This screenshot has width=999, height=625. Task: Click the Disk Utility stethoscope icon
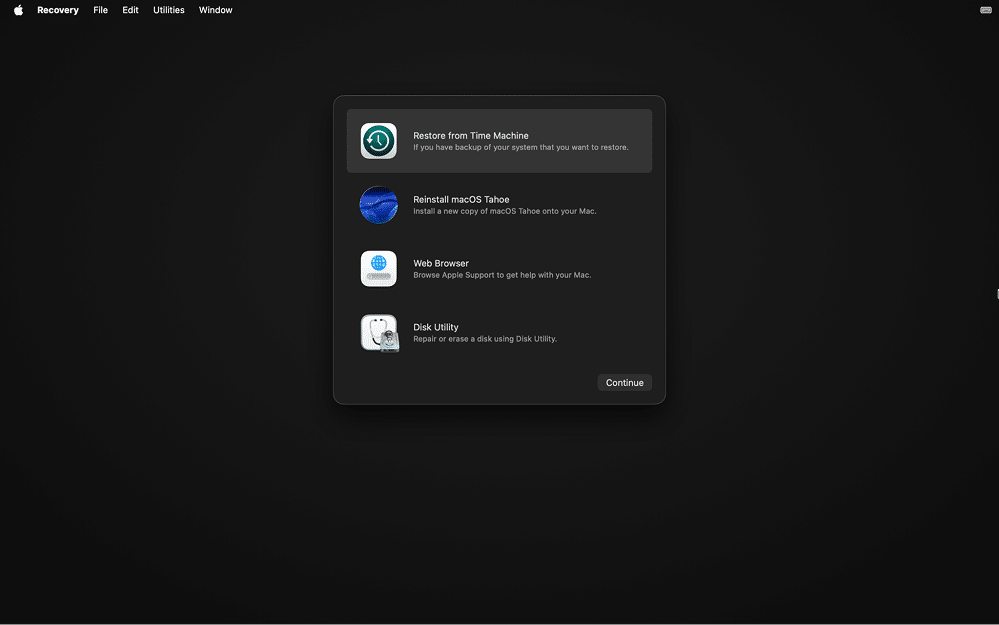click(378, 332)
